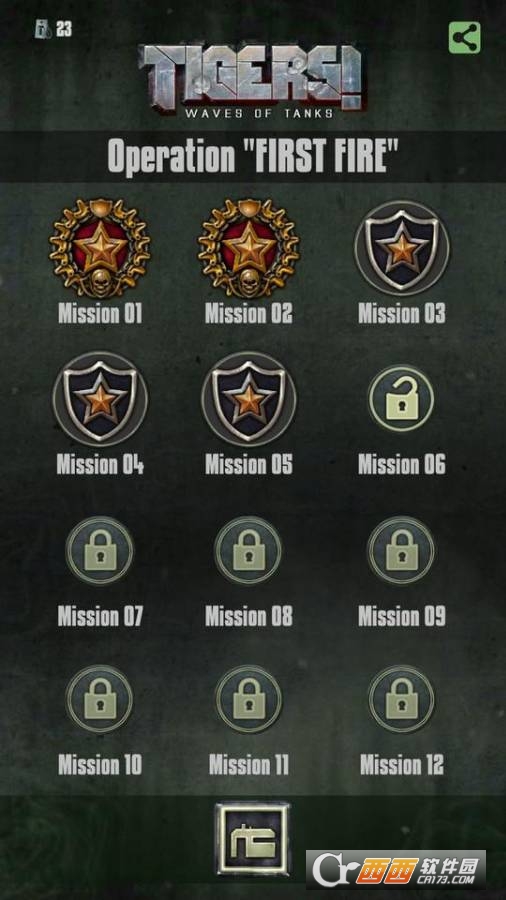Select the Mission 02 gold wreath medal

pyautogui.click(x=248, y=247)
